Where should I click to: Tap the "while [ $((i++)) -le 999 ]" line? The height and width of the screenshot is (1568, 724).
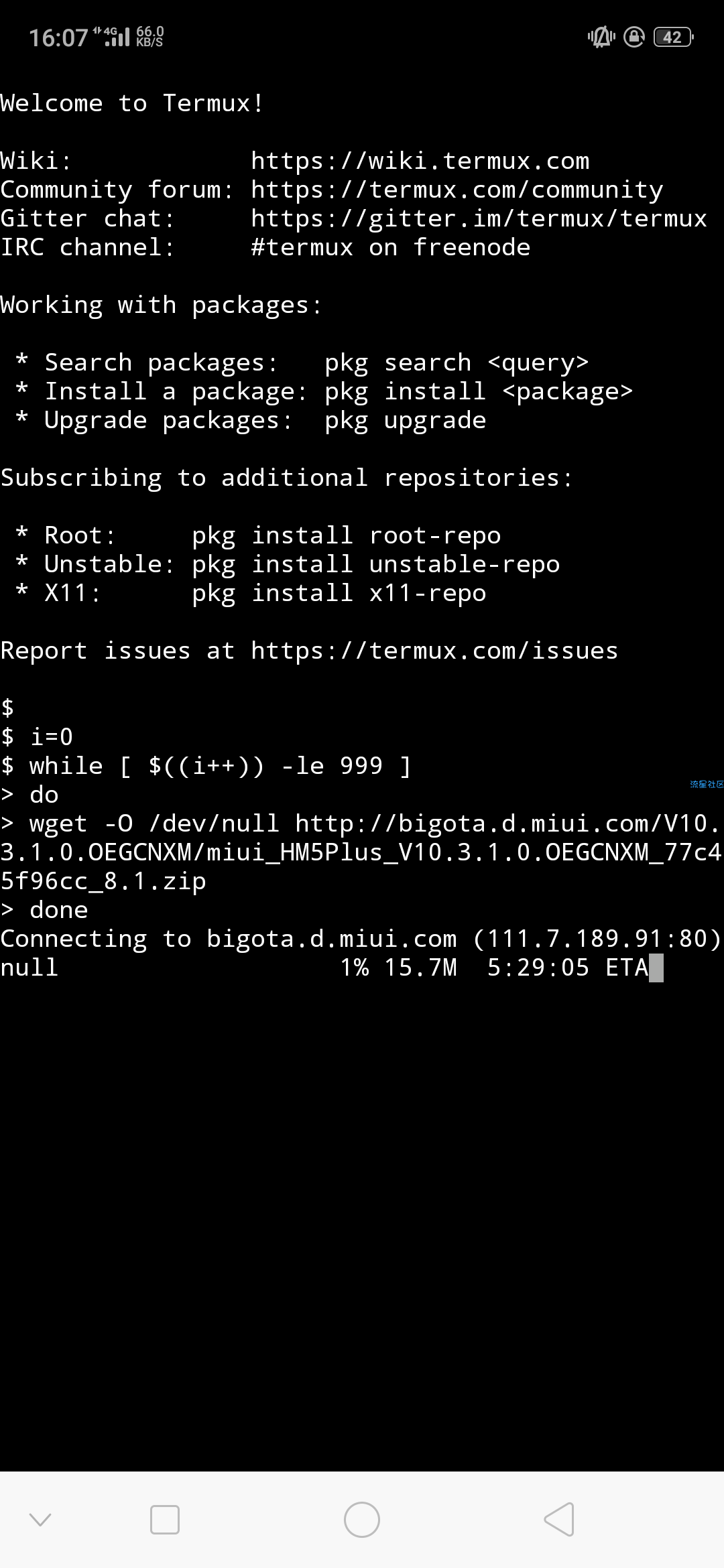(x=220, y=766)
